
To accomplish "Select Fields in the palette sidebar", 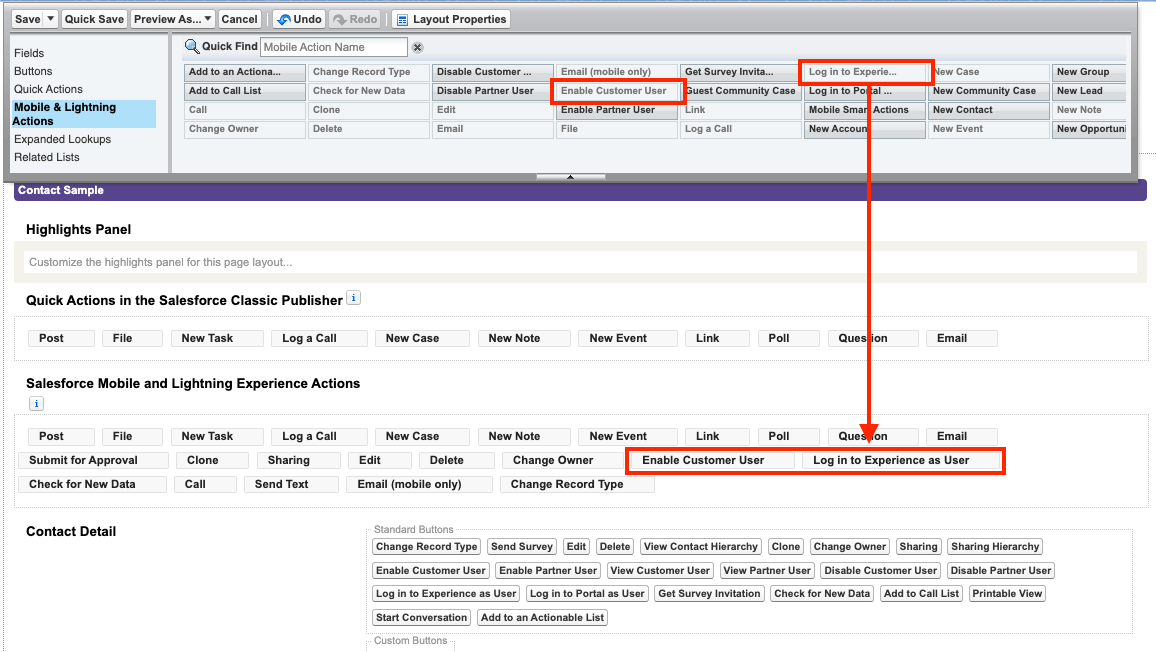I will click(x=29, y=53).
